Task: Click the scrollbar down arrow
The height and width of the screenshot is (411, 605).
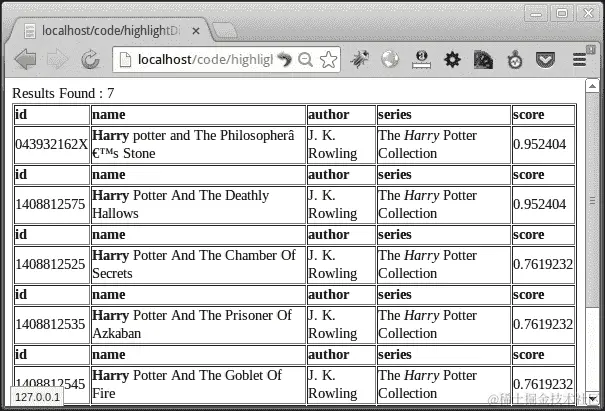Action: (x=592, y=398)
